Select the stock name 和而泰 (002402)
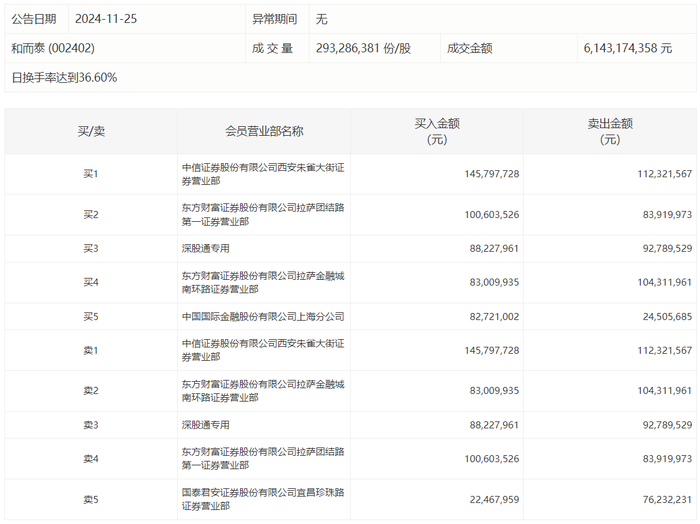Image resolution: width=700 pixels, height=524 pixels. point(53,48)
